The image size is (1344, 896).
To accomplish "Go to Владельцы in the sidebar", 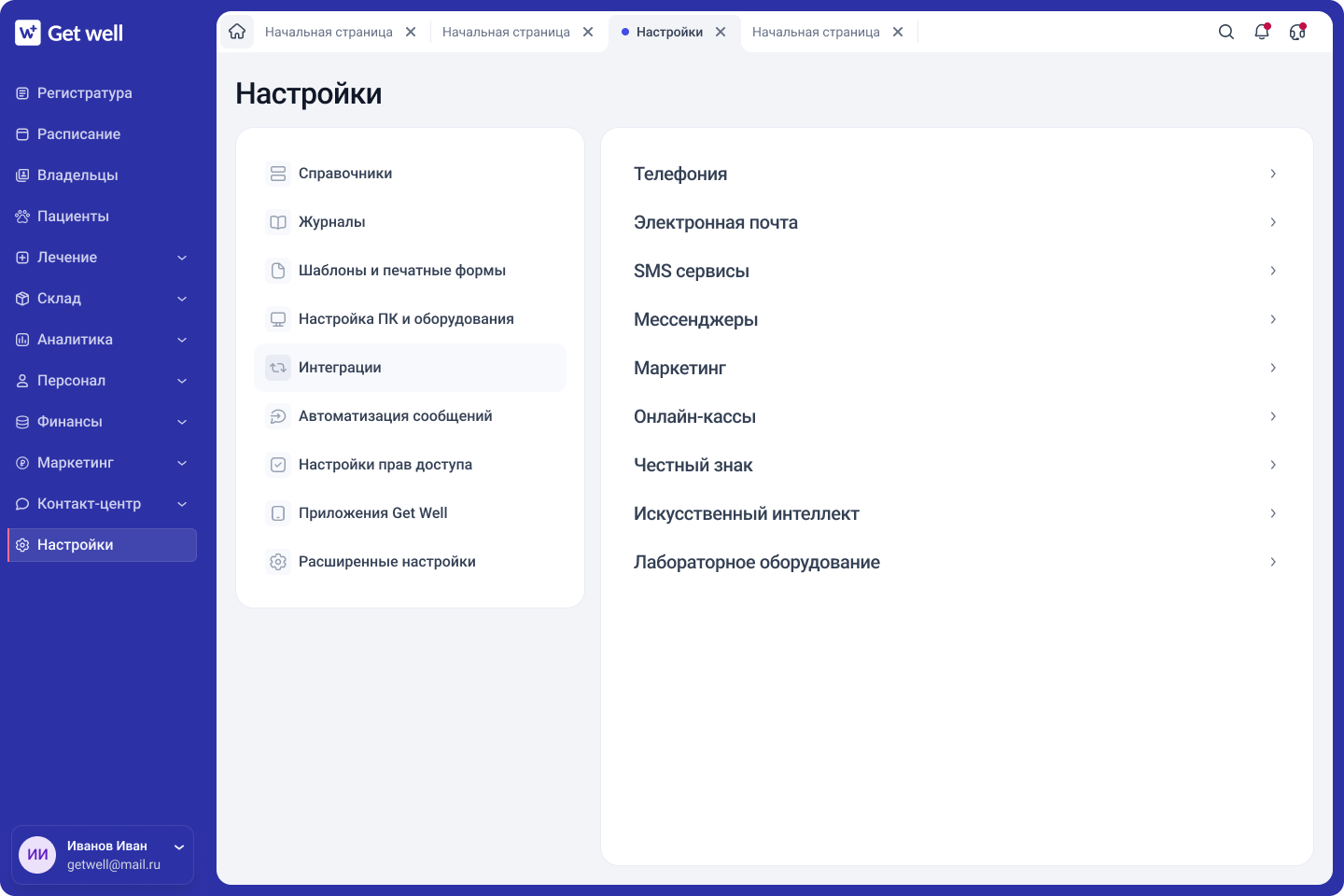I will click(x=102, y=175).
